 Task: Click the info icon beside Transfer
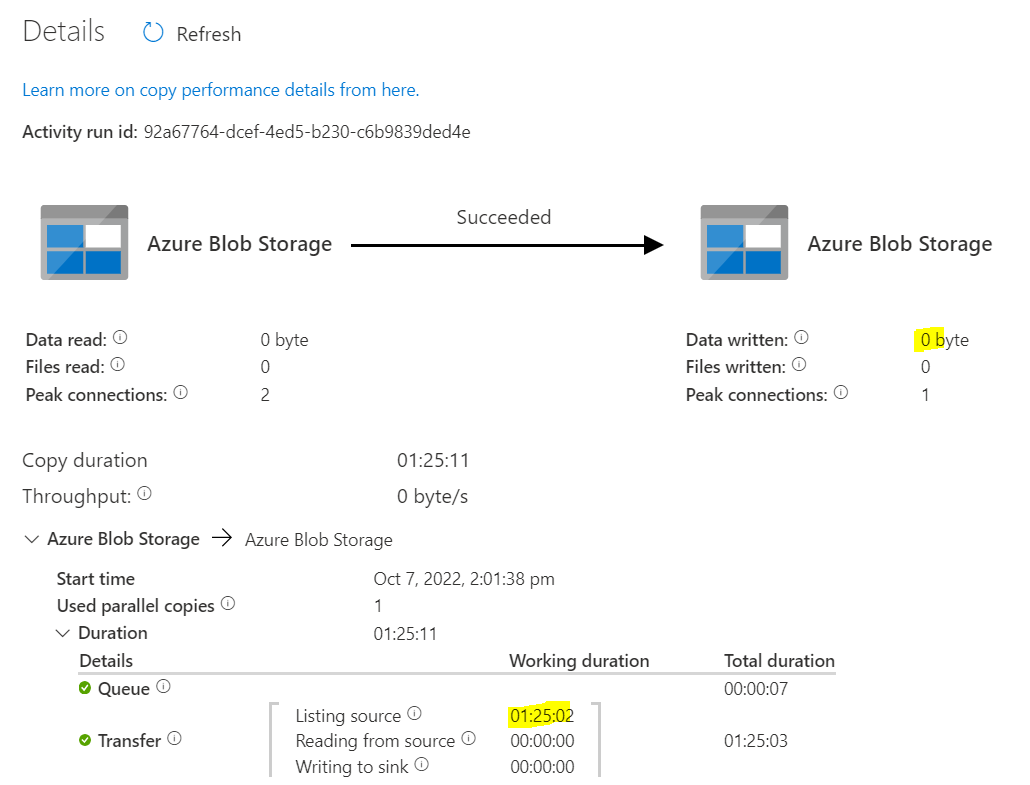pyautogui.click(x=173, y=740)
